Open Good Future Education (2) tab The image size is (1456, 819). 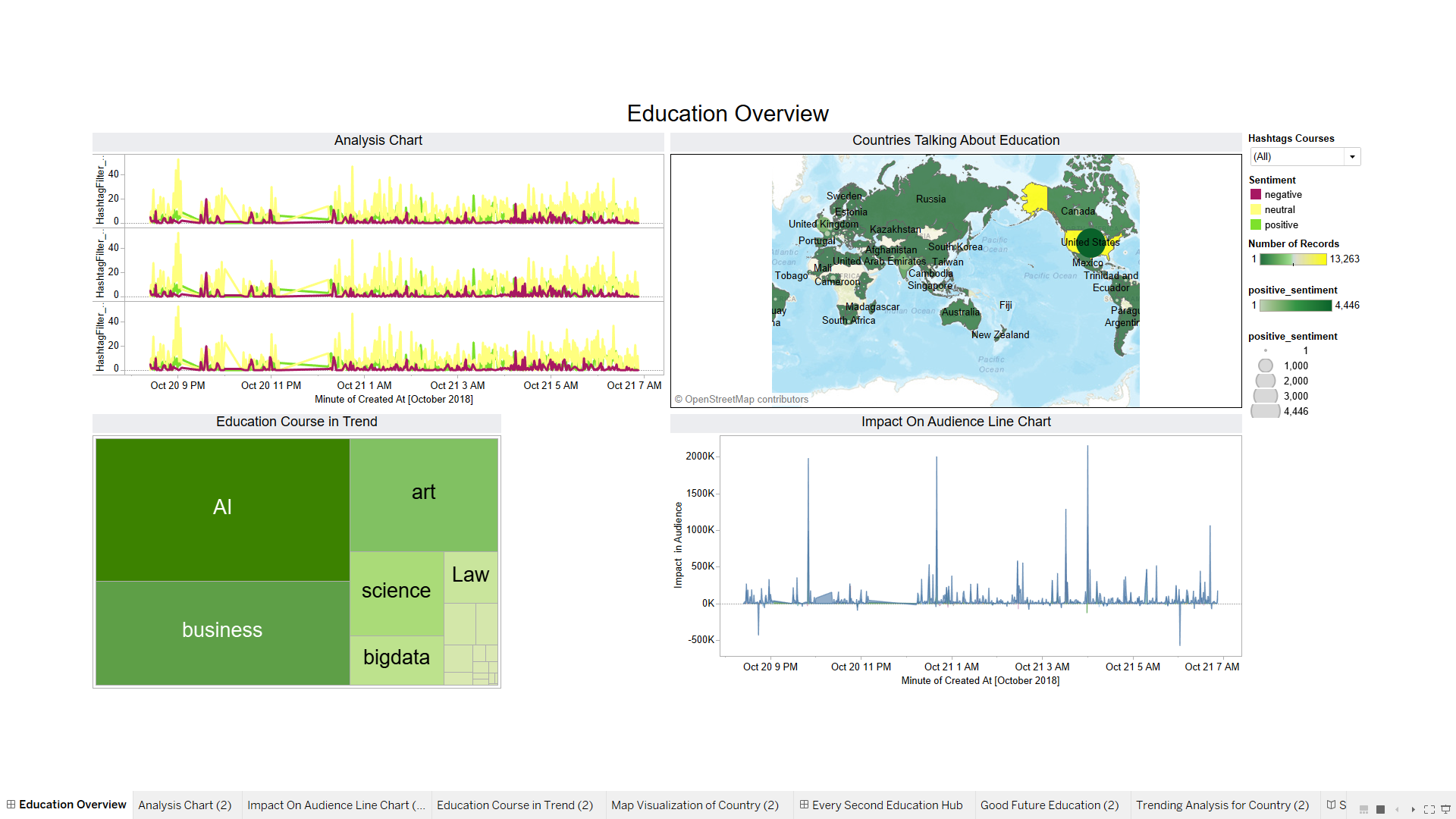coord(1049,805)
